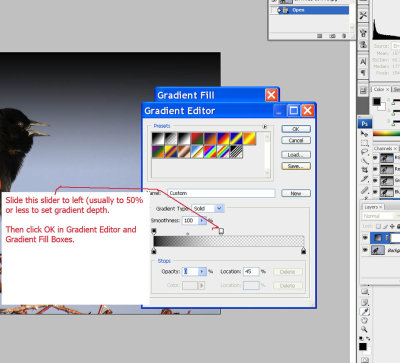Hide the Background layer eye icon
This screenshot has width=400, height=363.
[x=365, y=250]
